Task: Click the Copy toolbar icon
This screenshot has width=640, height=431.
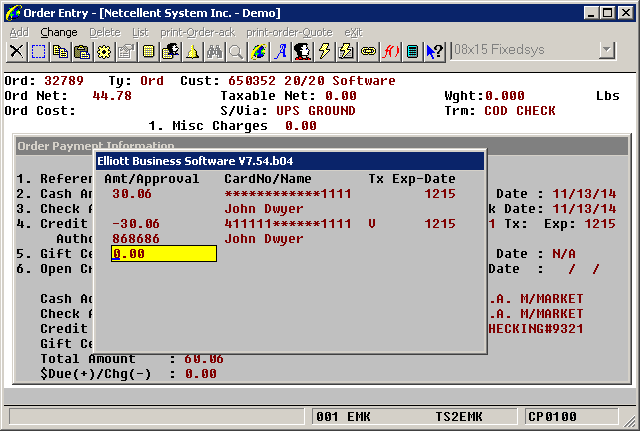Action: [x=60, y=52]
